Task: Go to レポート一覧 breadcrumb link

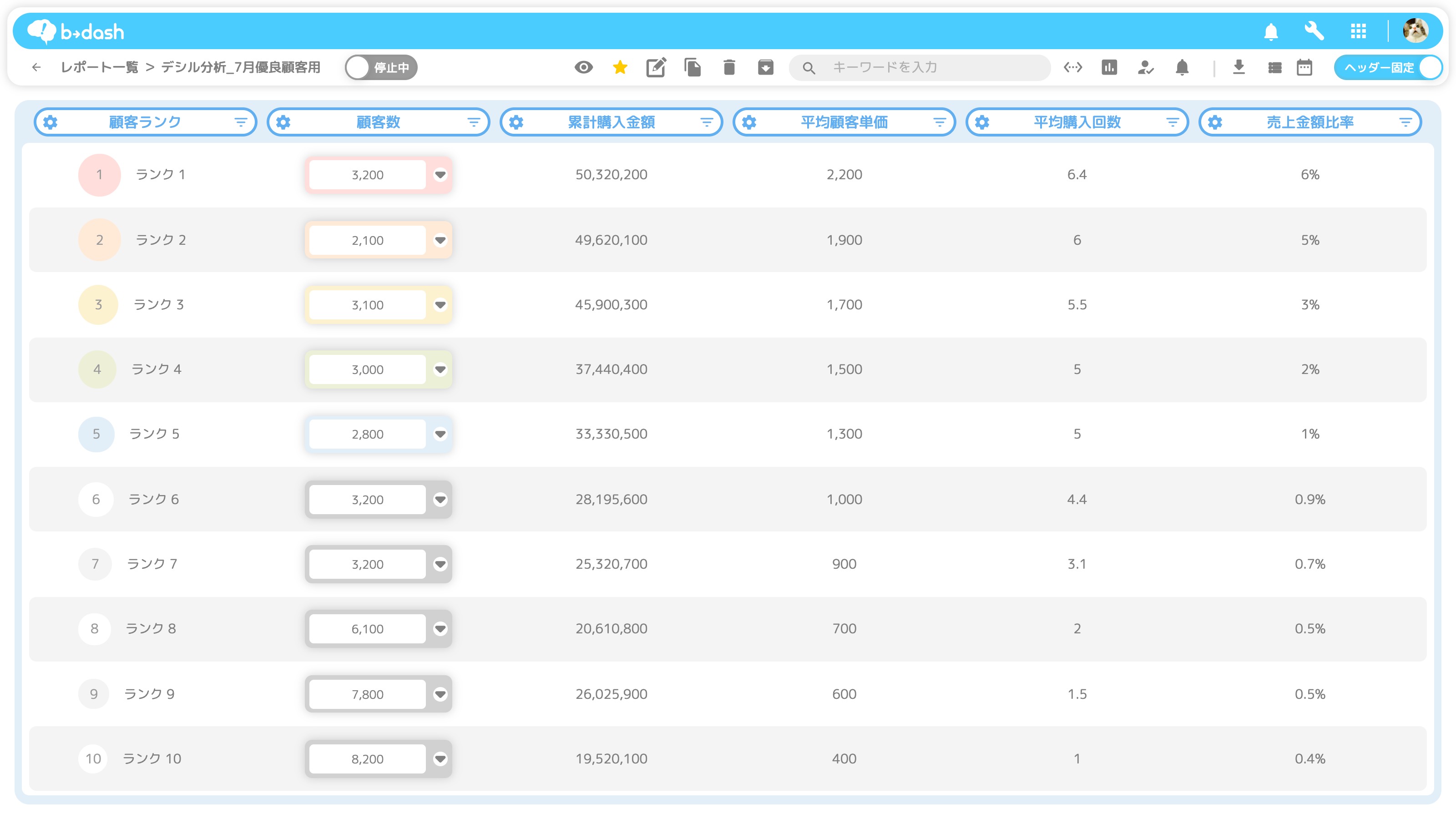Action: (x=100, y=67)
